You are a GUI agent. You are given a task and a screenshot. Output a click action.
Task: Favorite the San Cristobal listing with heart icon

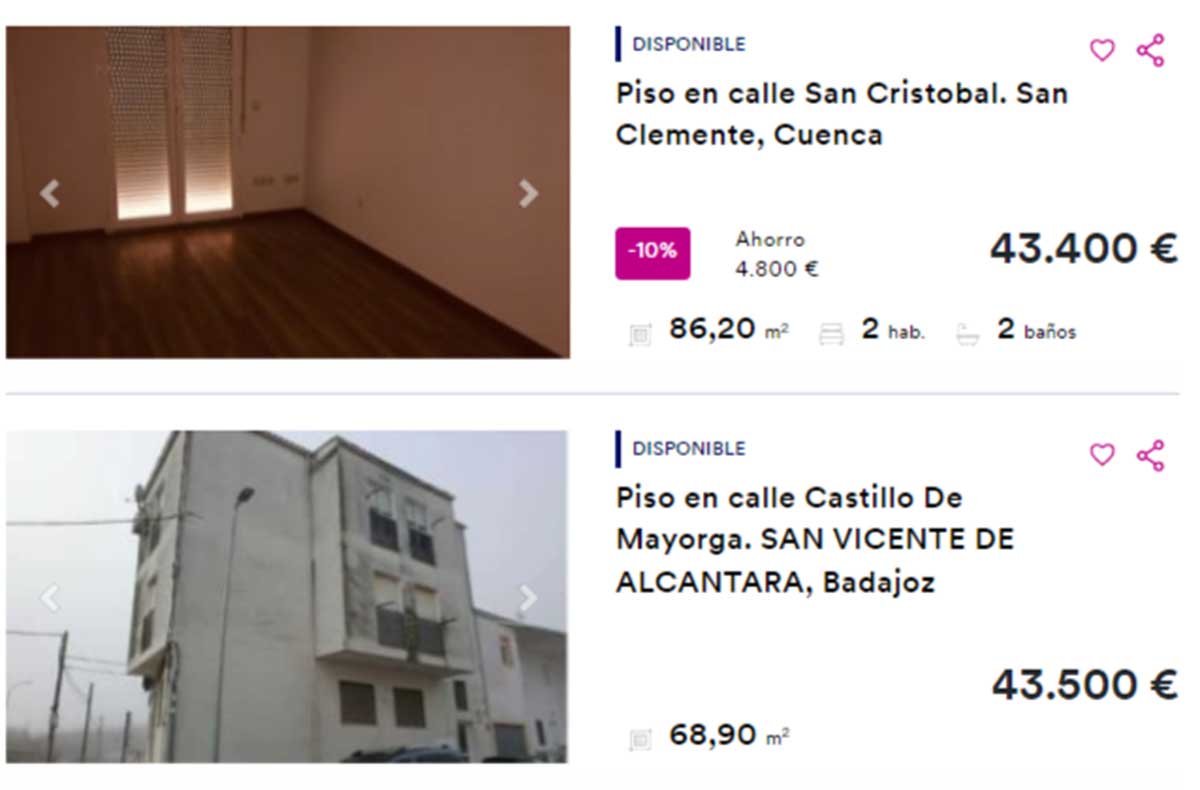pyautogui.click(x=1101, y=51)
